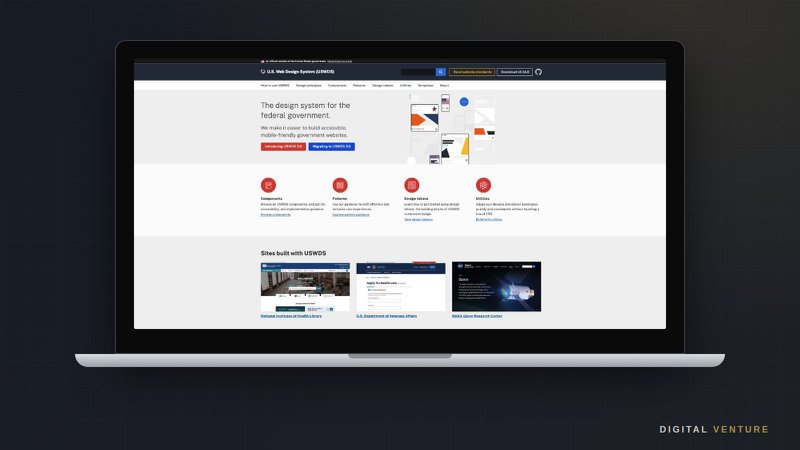Open the GitHub icon in header
This screenshot has width=800, height=450.
(538, 72)
